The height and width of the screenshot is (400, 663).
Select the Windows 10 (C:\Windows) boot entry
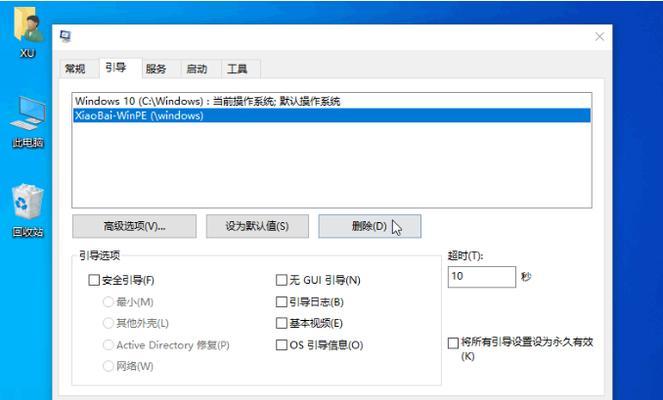(332, 101)
